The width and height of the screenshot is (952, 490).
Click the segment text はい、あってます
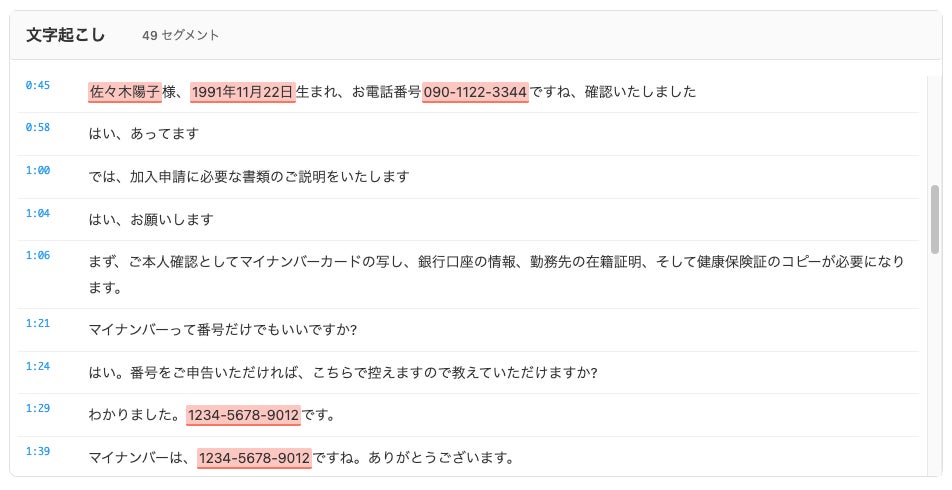coord(143,134)
